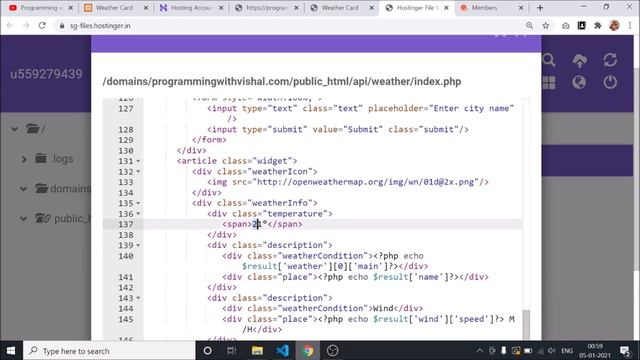Viewport: 640px width, 360px height.
Task: Click the power logout icon
Action: [610, 82]
